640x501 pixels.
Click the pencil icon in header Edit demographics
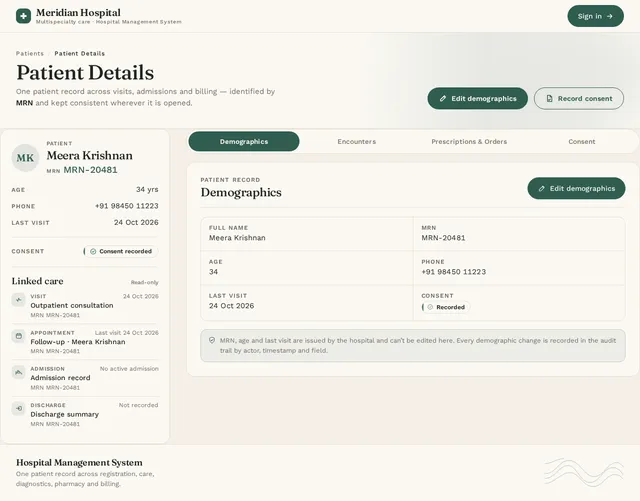tap(443, 98)
